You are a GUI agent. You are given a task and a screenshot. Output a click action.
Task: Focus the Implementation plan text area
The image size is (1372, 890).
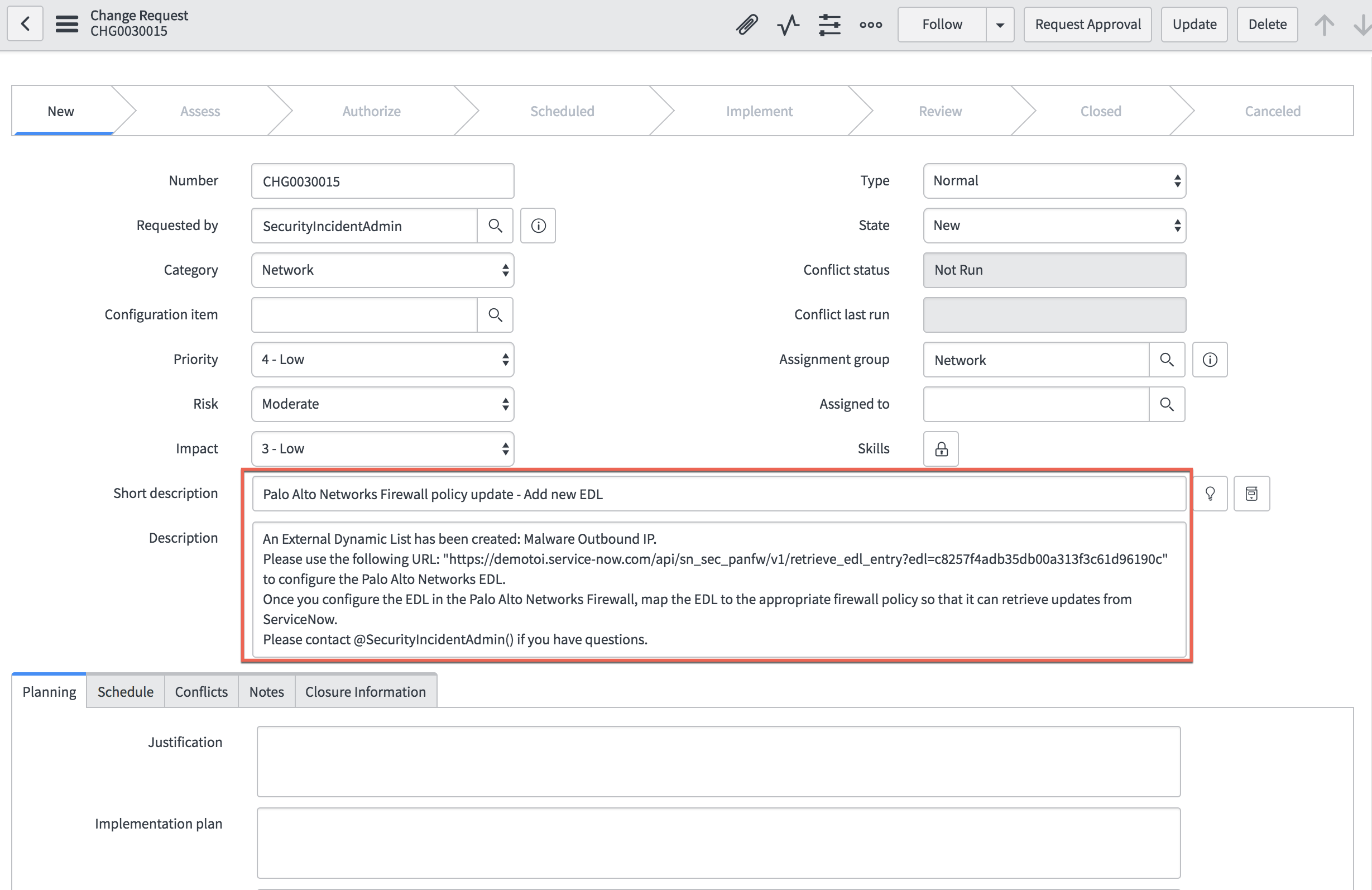[x=719, y=843]
